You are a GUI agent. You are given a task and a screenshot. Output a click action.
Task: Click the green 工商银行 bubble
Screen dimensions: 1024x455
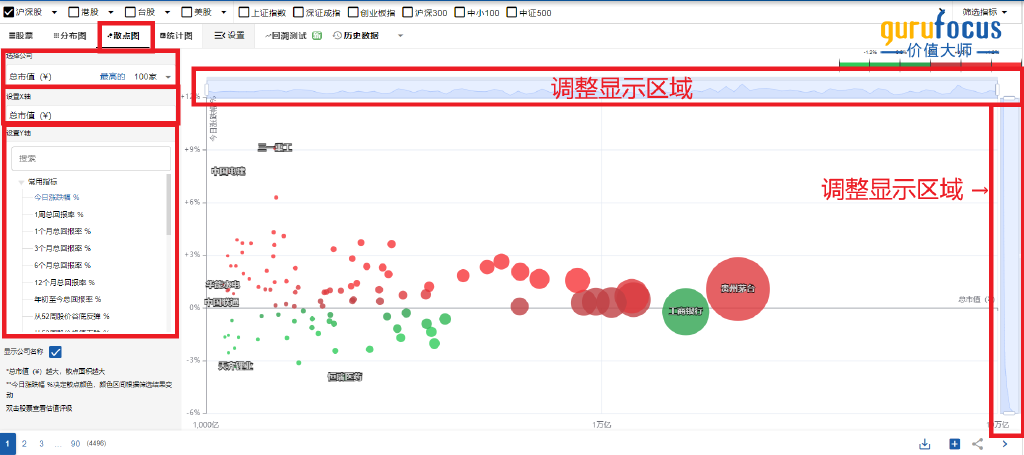(x=684, y=311)
